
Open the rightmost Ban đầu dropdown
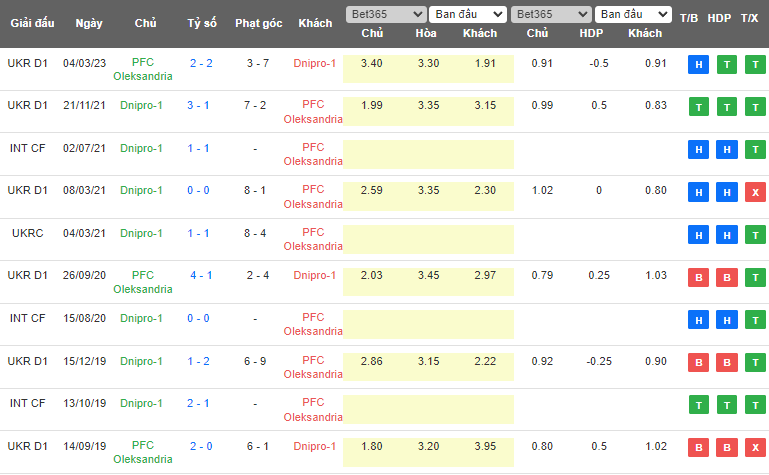[632, 15]
